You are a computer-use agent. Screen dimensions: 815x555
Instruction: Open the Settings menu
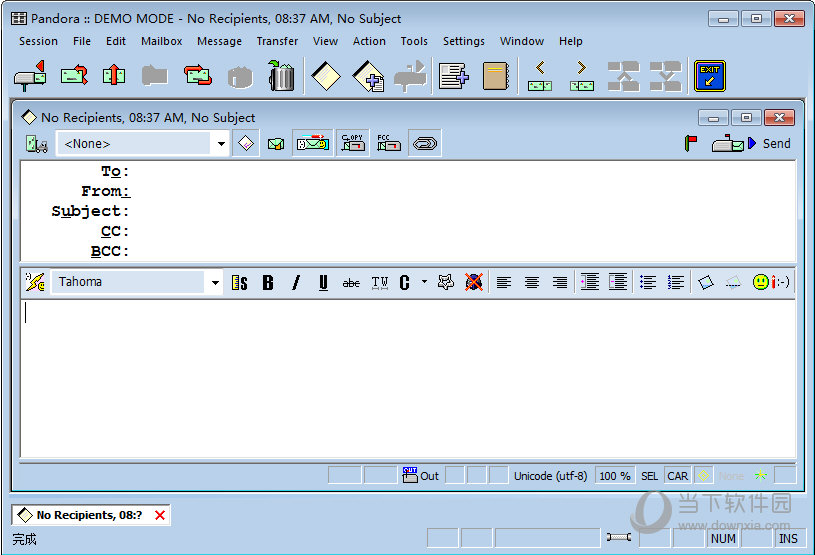tap(464, 41)
